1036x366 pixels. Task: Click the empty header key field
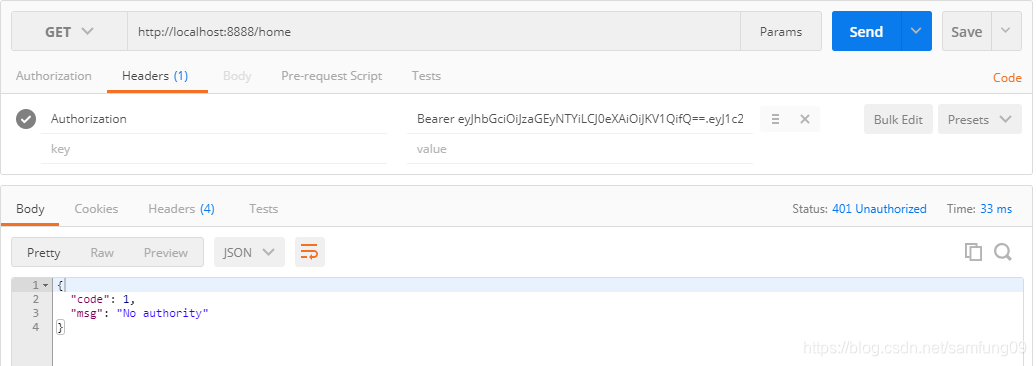point(214,149)
